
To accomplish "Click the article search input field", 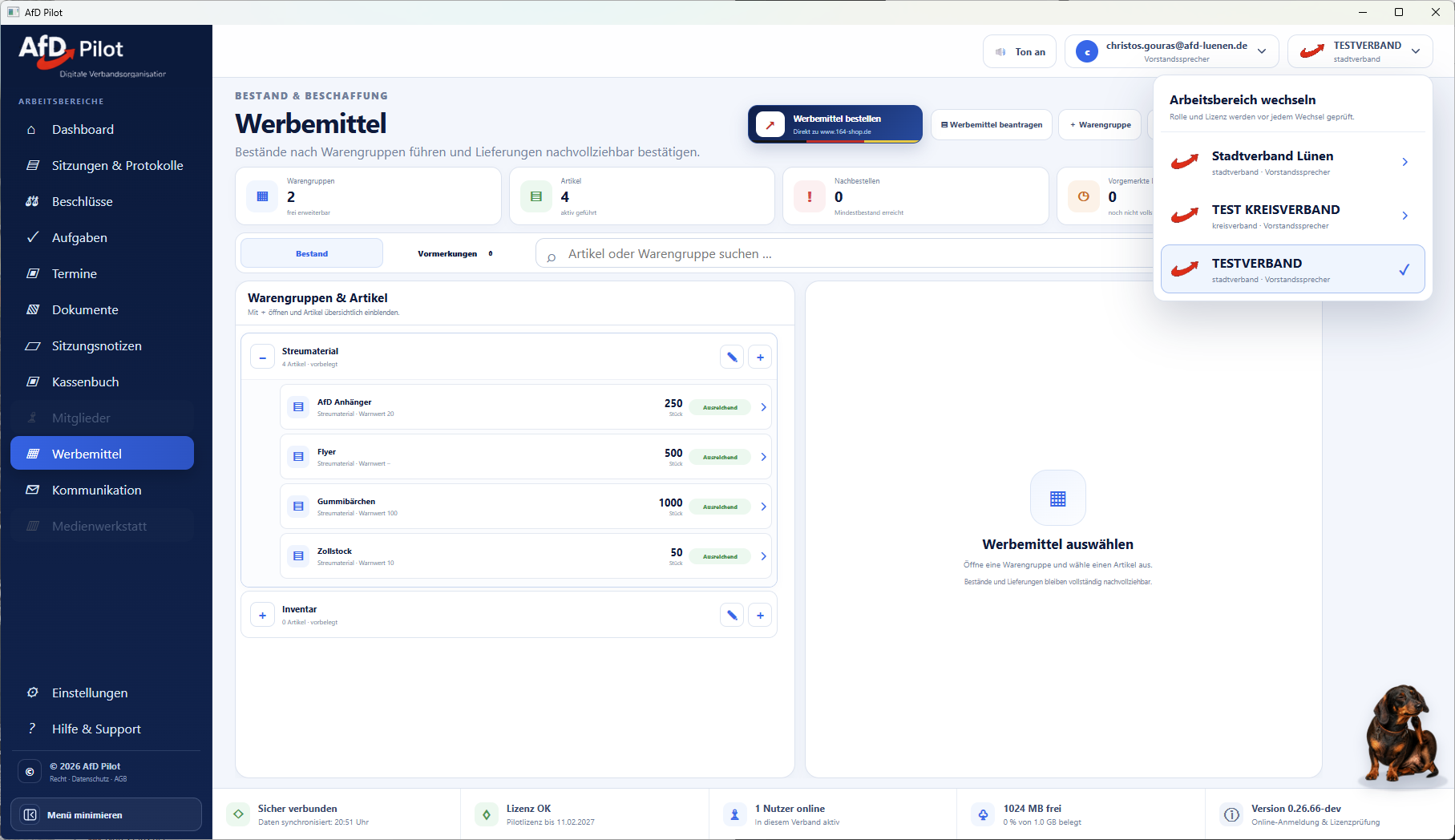I will tap(844, 253).
